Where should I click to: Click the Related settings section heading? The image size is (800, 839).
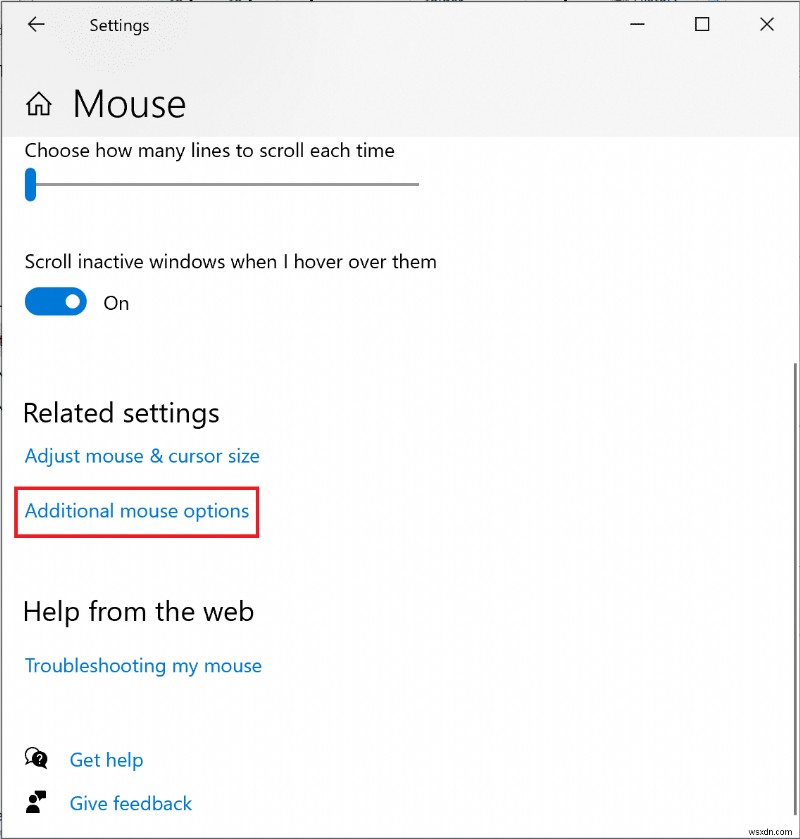coord(120,413)
